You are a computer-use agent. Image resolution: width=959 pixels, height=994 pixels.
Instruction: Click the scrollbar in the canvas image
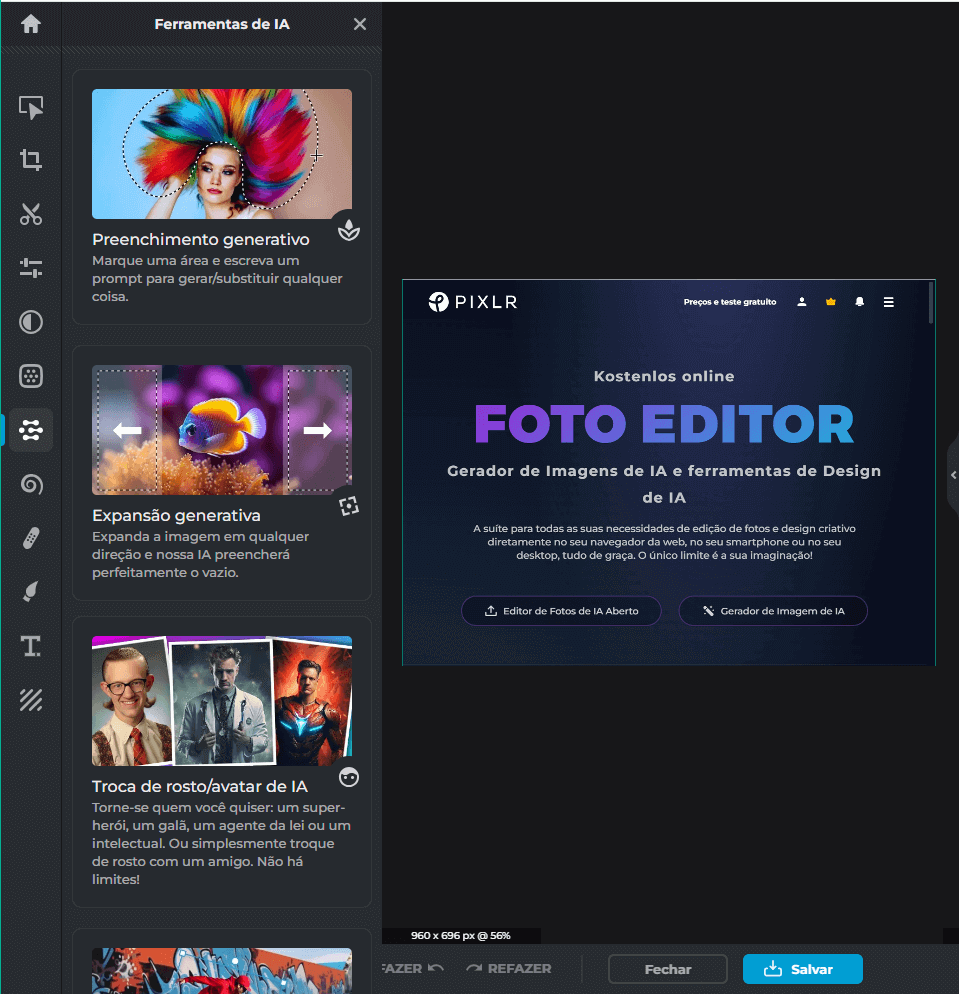(931, 302)
